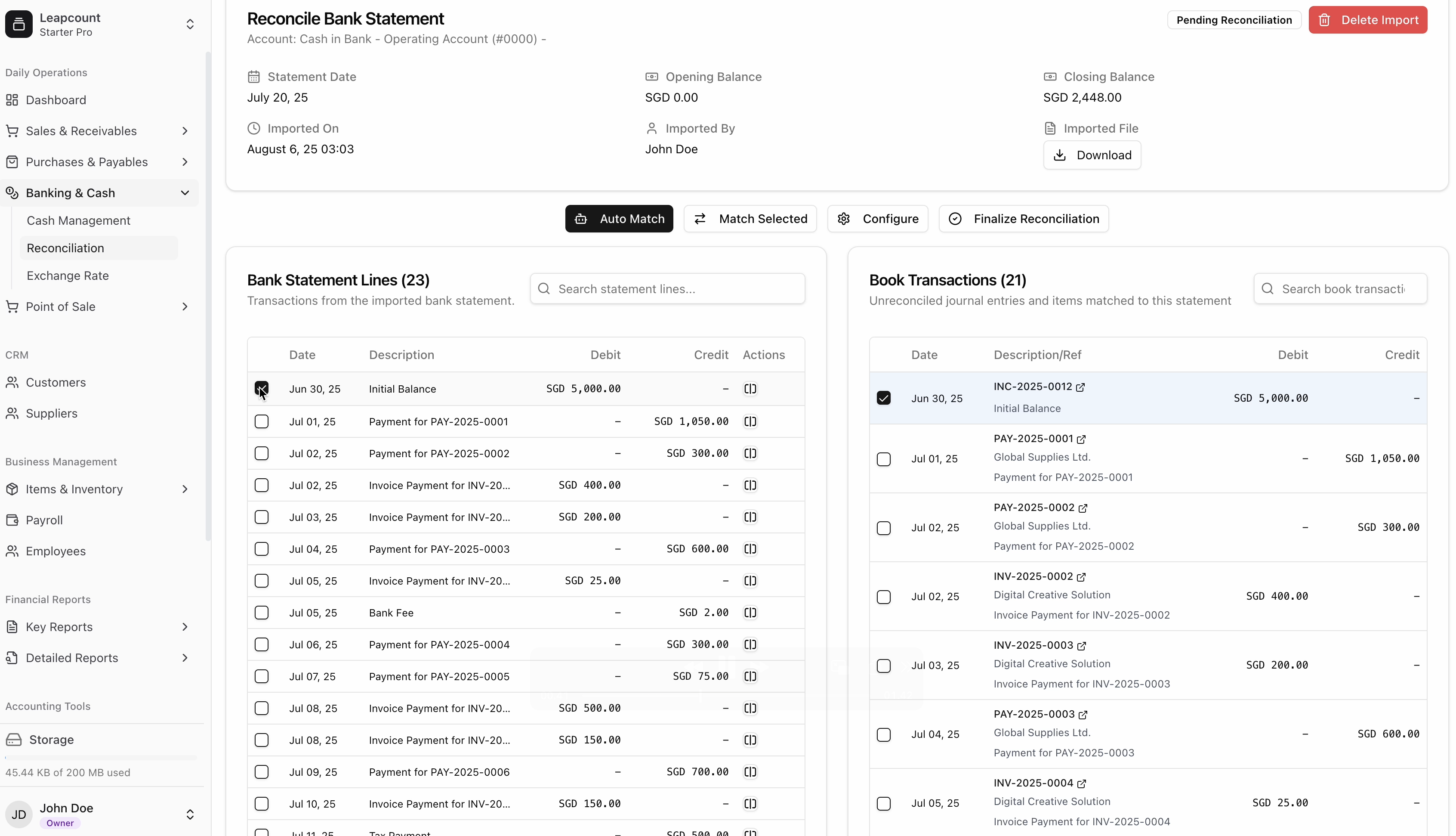Click the storage usage progress bar
The image size is (1456, 836).
coord(101,758)
